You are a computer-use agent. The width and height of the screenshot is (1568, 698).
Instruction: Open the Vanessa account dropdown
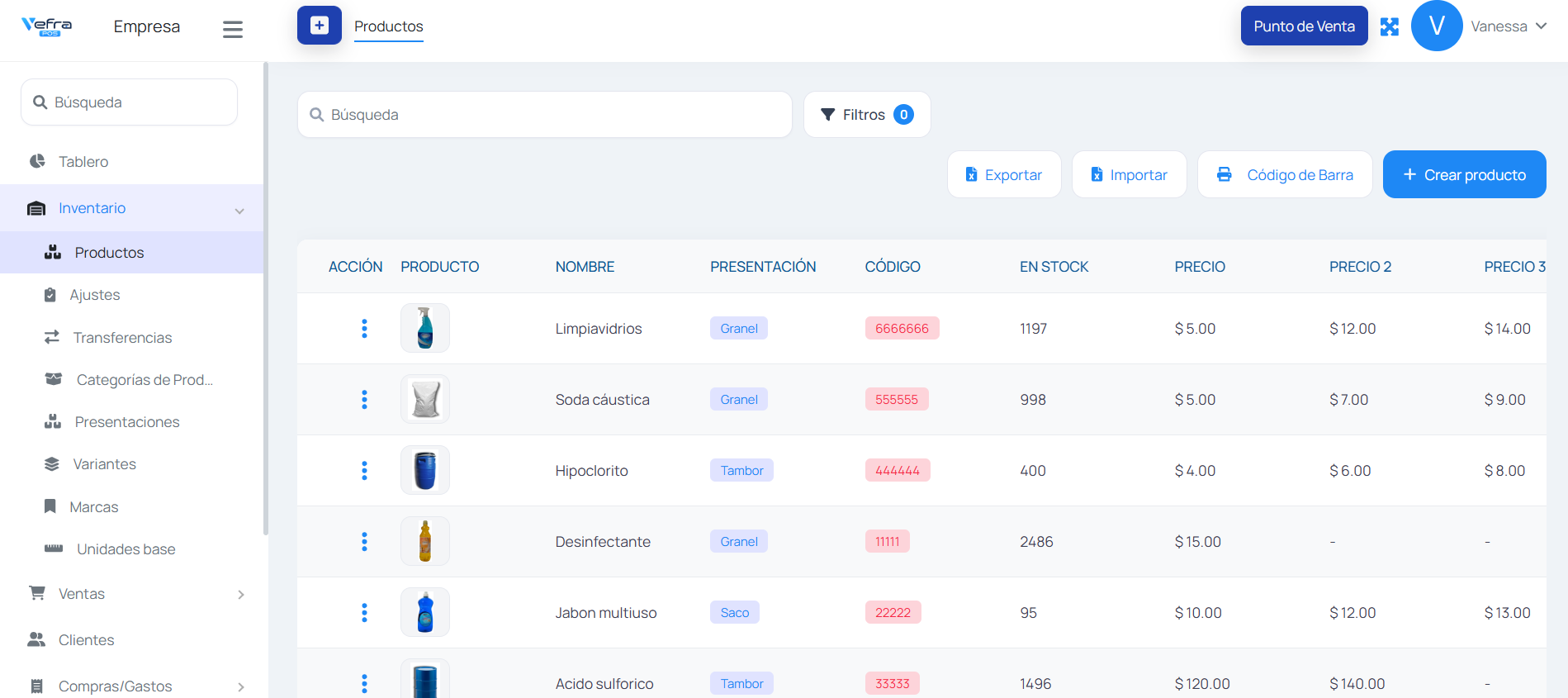click(1509, 26)
